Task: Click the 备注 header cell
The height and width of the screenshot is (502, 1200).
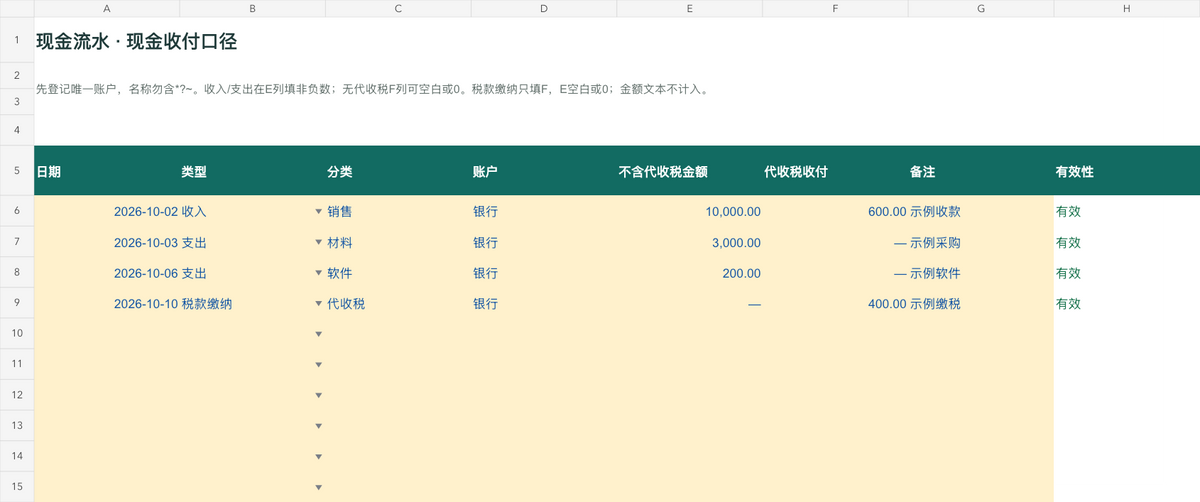Action: click(x=981, y=171)
